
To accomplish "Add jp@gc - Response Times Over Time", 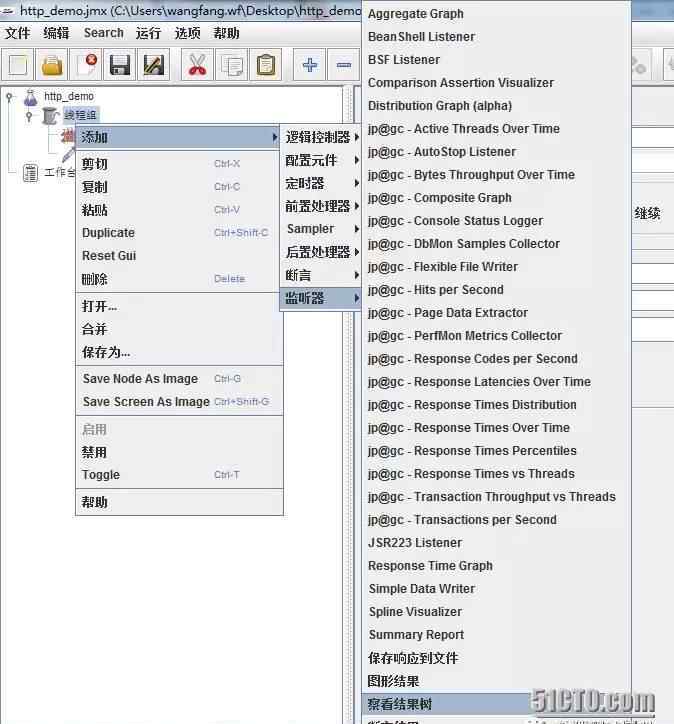I will tap(496, 428).
